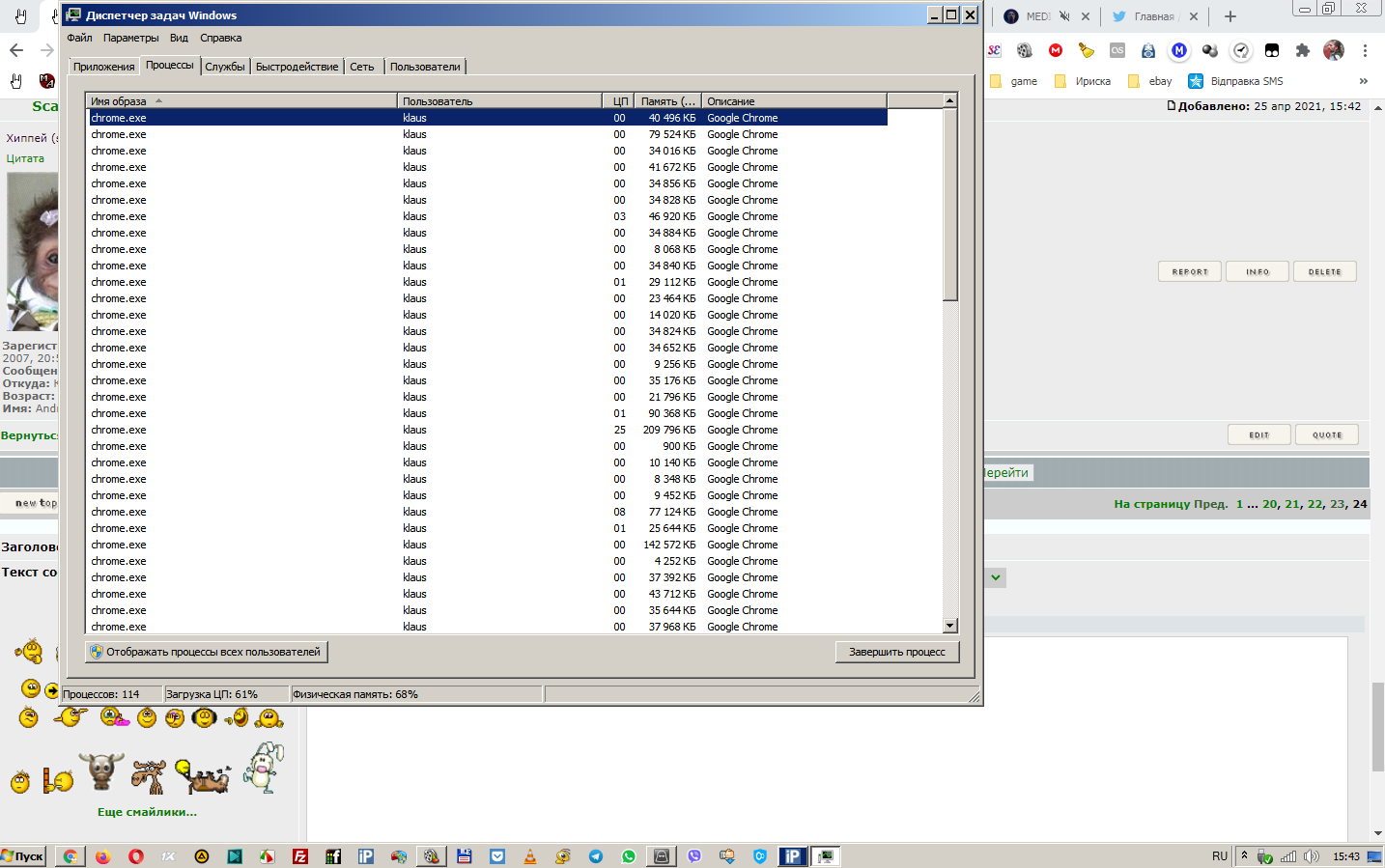Click the clock history extension icon
The image size is (1385, 868).
point(1241,50)
